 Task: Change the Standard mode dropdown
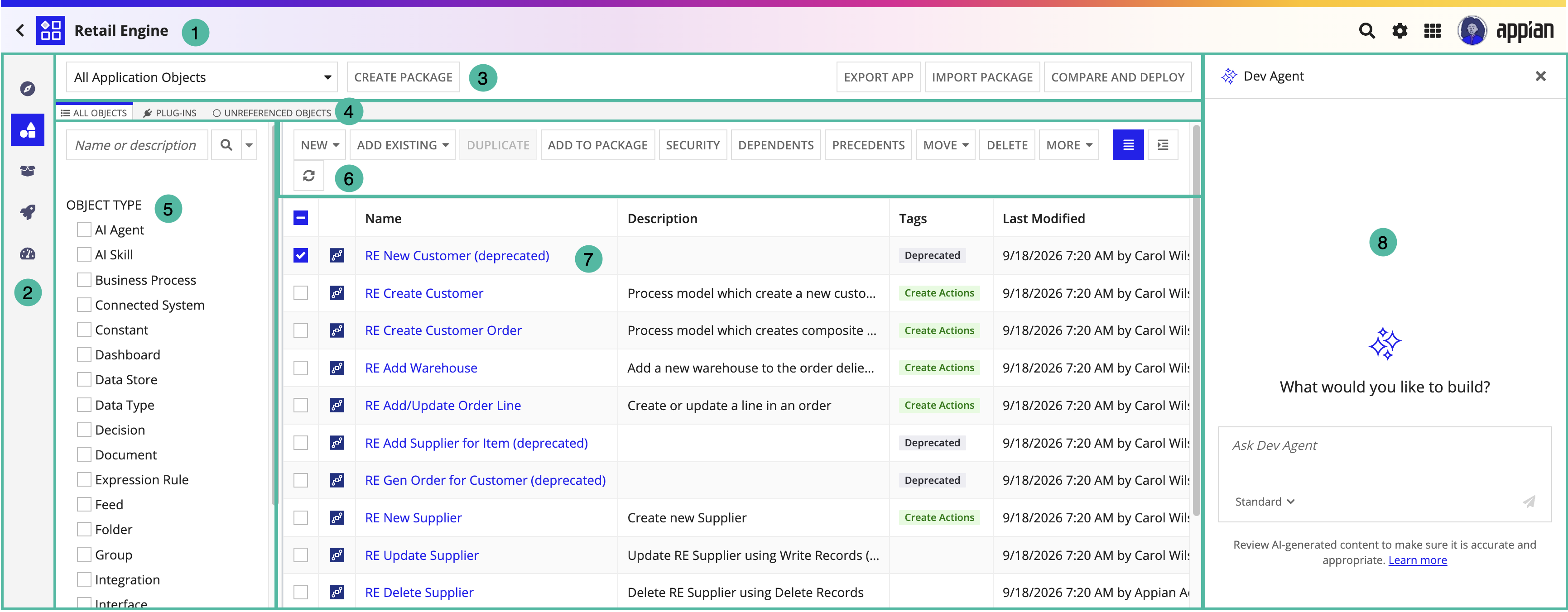[1264, 501]
